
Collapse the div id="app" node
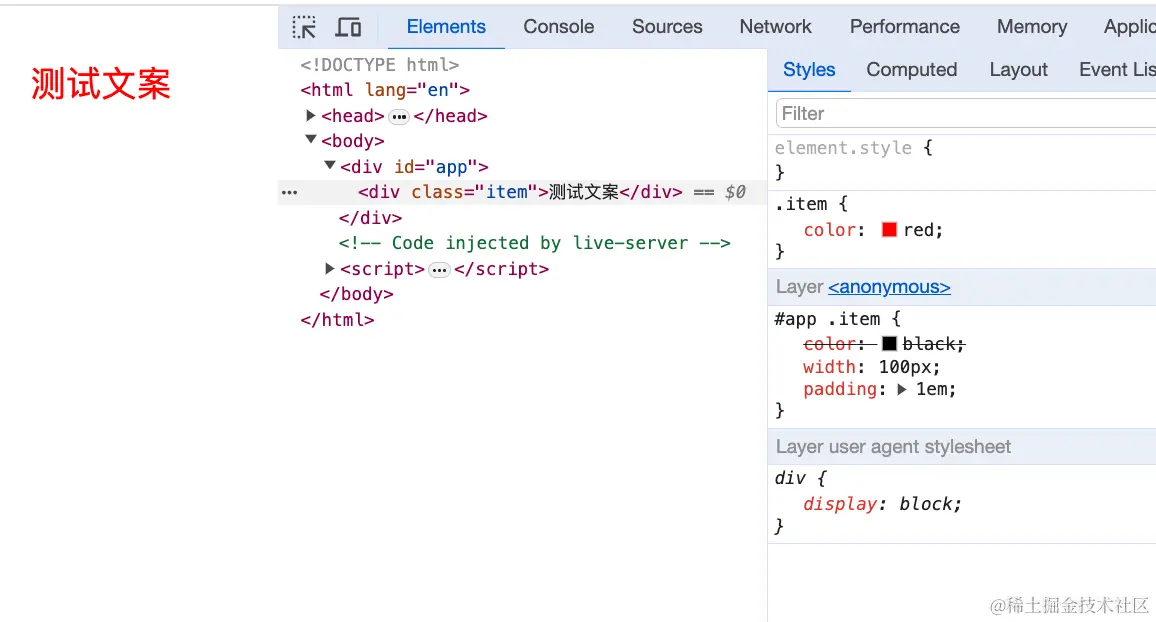tap(330, 165)
